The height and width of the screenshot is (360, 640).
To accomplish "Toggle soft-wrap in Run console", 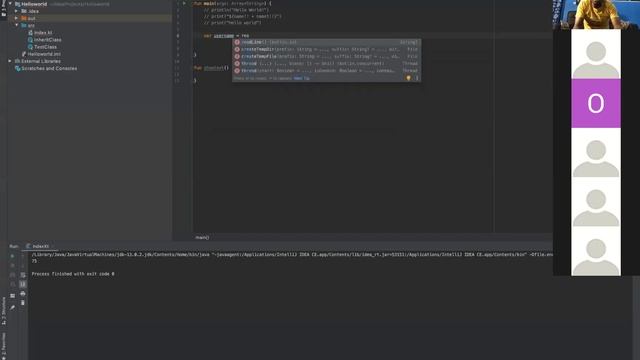I will click(23, 275).
